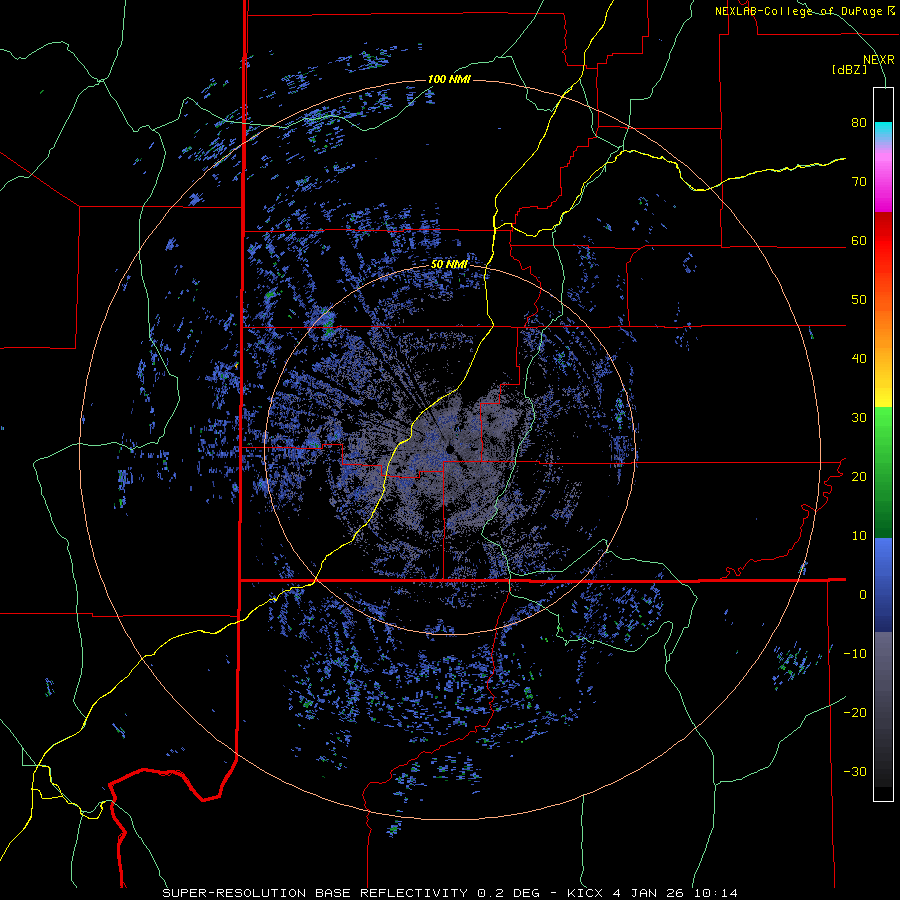Click the -30 value on the dBZ scale
This screenshot has width=900, height=900.
click(x=855, y=771)
